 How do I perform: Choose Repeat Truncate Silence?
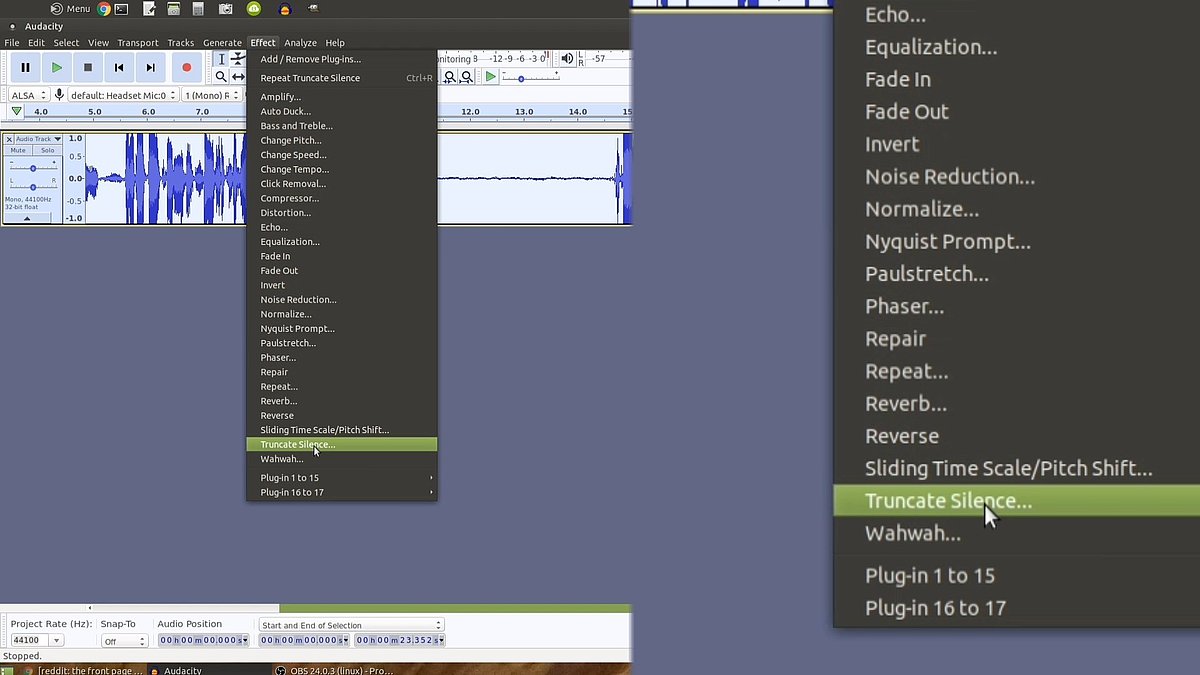pos(342,78)
